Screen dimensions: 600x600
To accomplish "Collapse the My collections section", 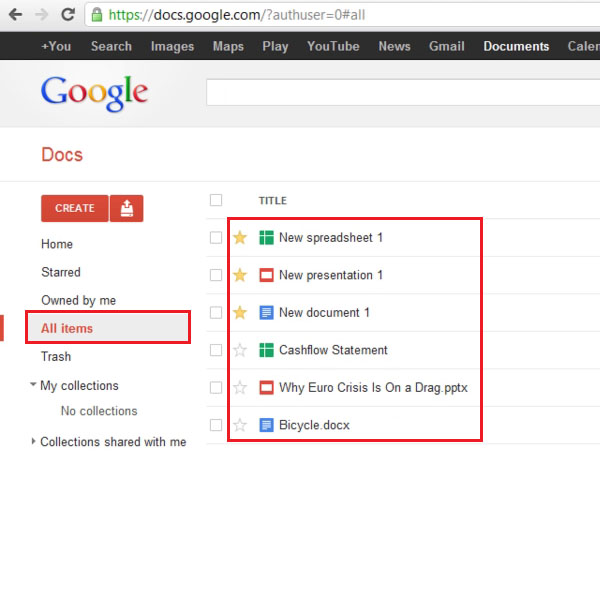I will click(x=33, y=384).
